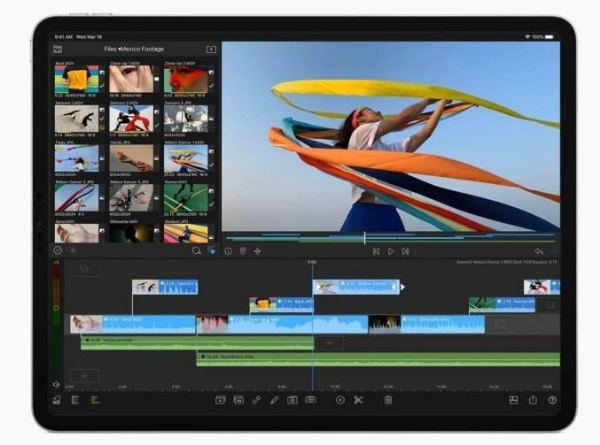Select Ribbon Dancer 3 grey thumbnail

pyautogui.click(x=131, y=198)
